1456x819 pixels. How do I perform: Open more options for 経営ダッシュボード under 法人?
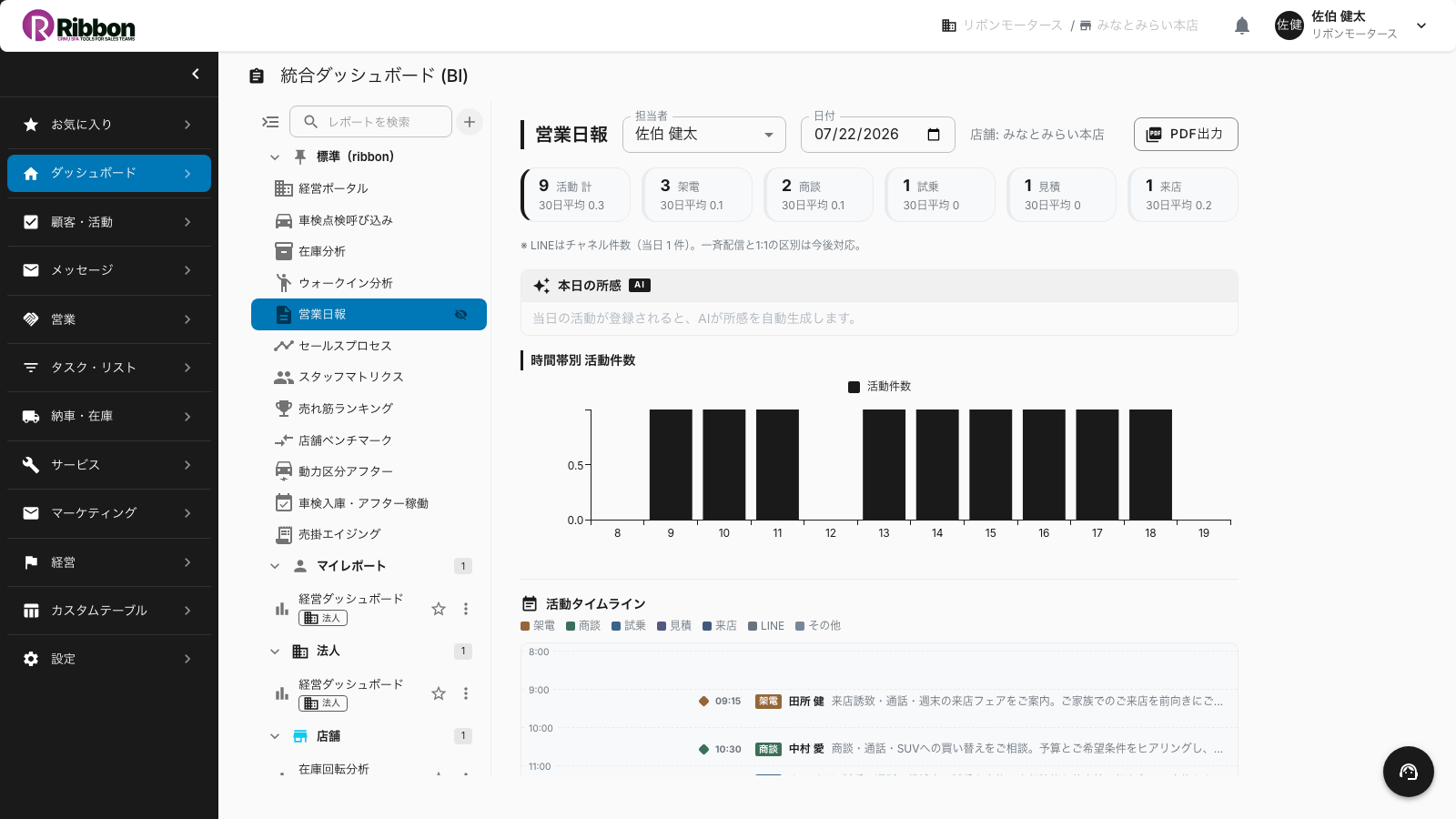tap(466, 693)
